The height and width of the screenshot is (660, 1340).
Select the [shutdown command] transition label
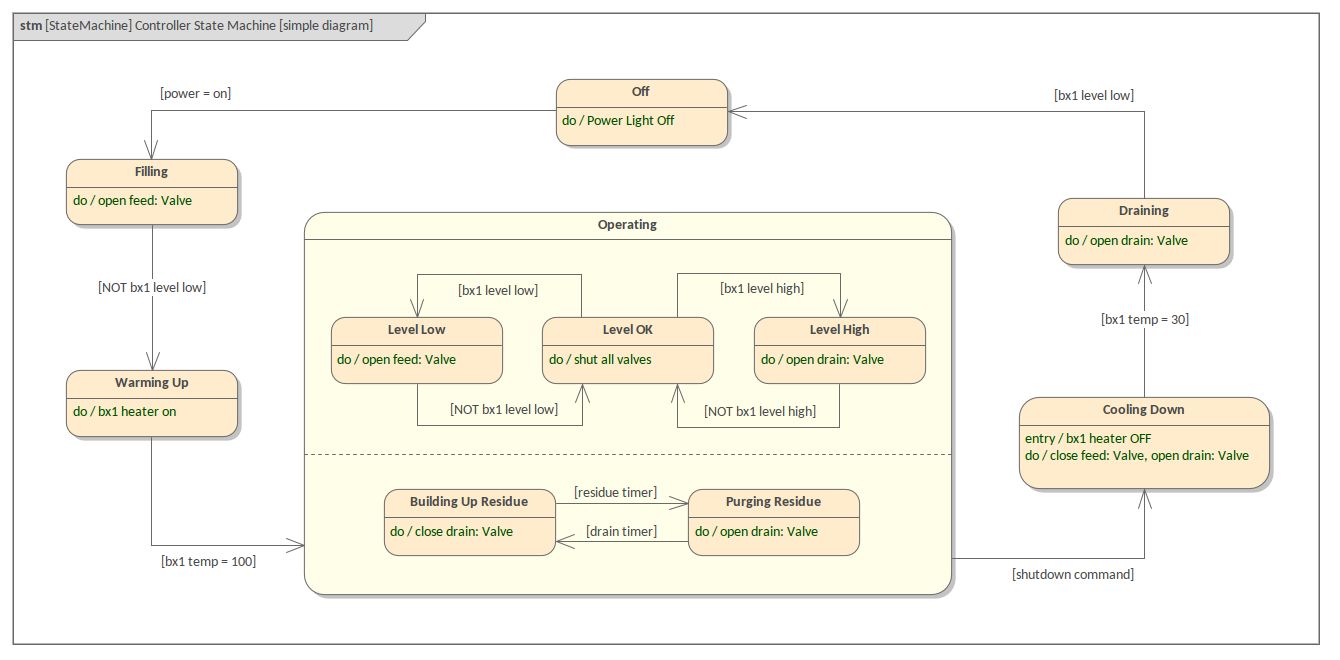[1073, 575]
